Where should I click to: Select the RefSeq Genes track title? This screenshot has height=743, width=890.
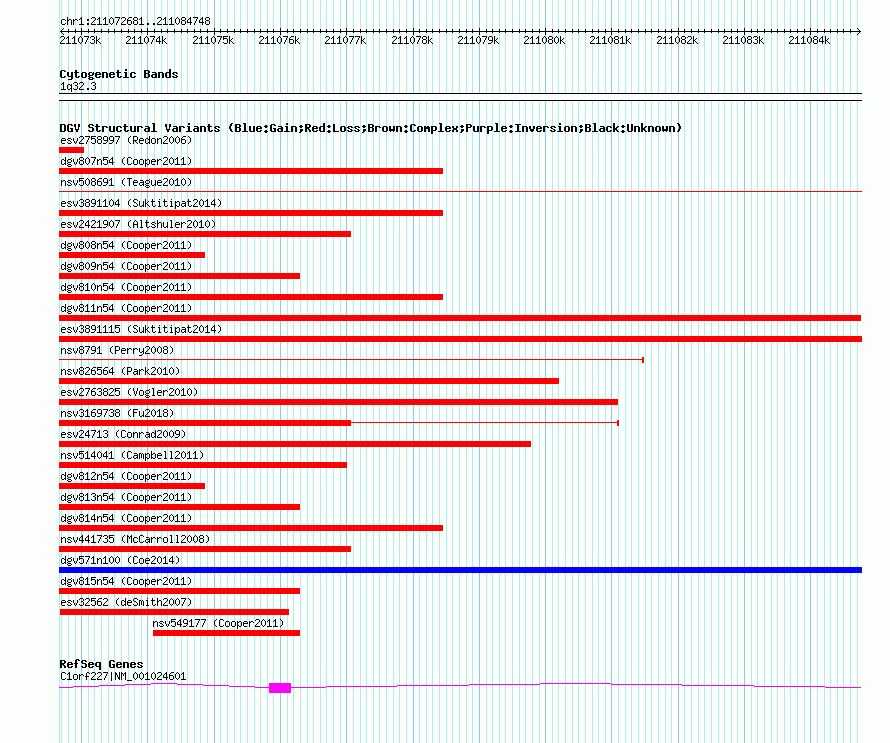pos(101,664)
